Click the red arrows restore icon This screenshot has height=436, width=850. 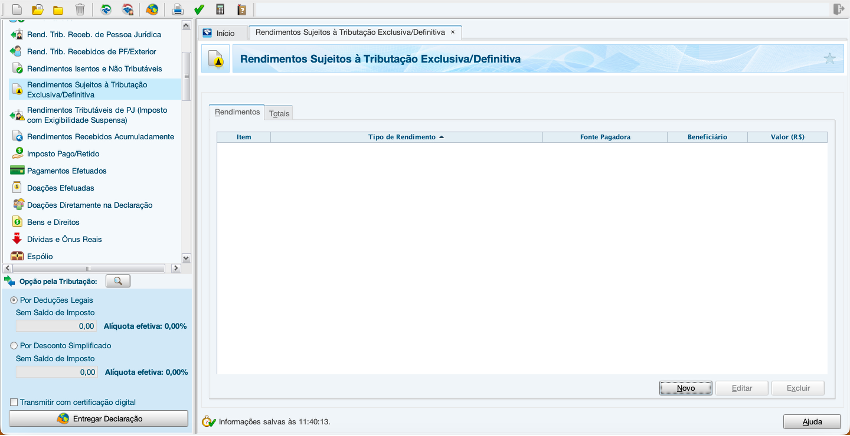click(128, 9)
